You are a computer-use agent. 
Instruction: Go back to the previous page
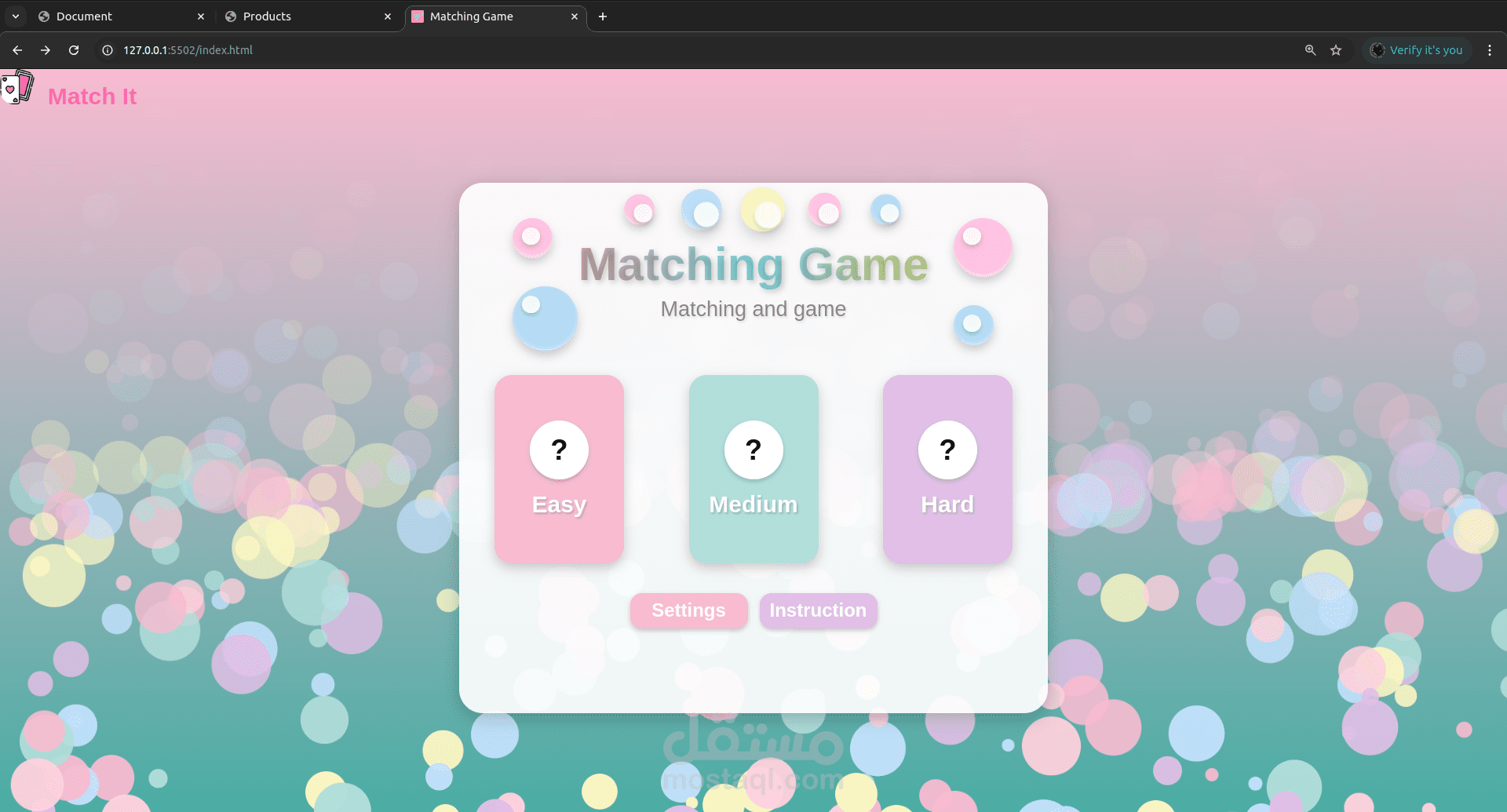coord(17,50)
